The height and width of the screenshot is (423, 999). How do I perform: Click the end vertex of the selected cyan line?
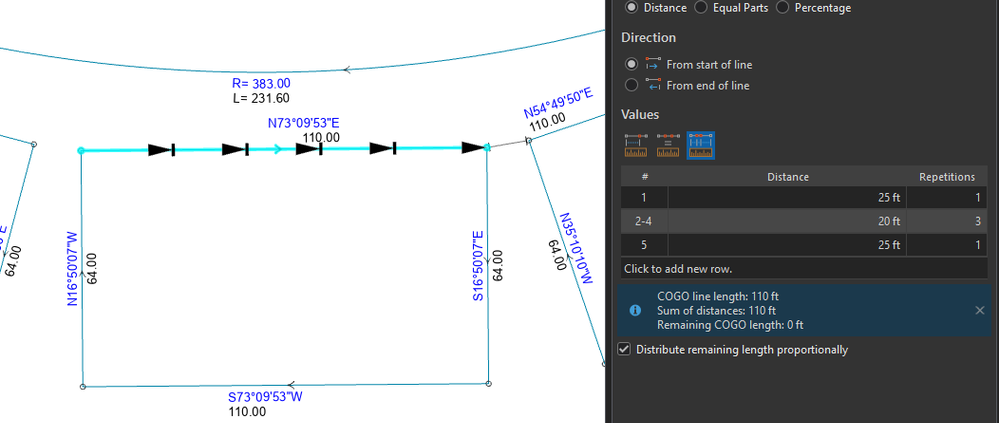[487, 147]
